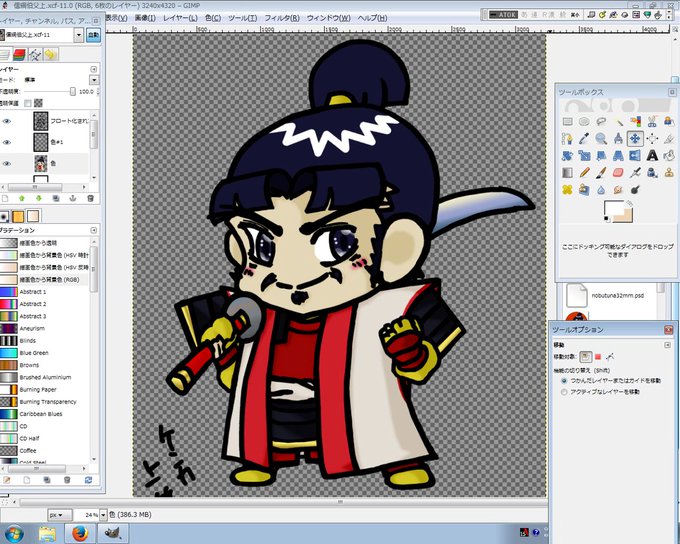Select the Measure compass tool
This screenshot has width=680, height=544.
618,139
